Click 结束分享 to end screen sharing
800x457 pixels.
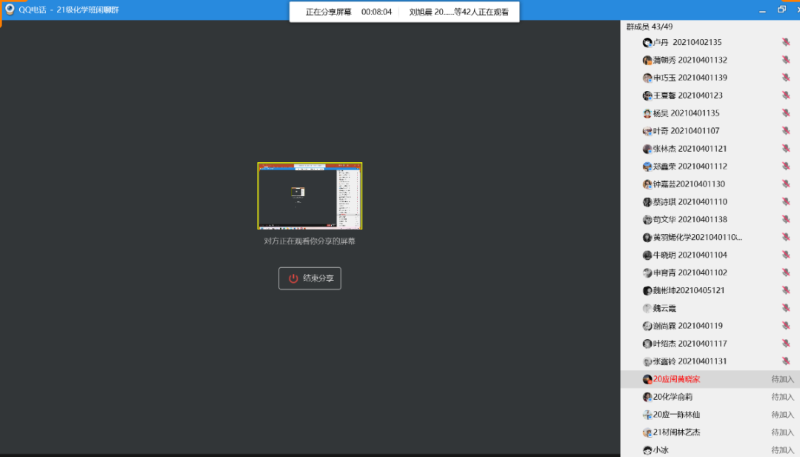pos(310,278)
